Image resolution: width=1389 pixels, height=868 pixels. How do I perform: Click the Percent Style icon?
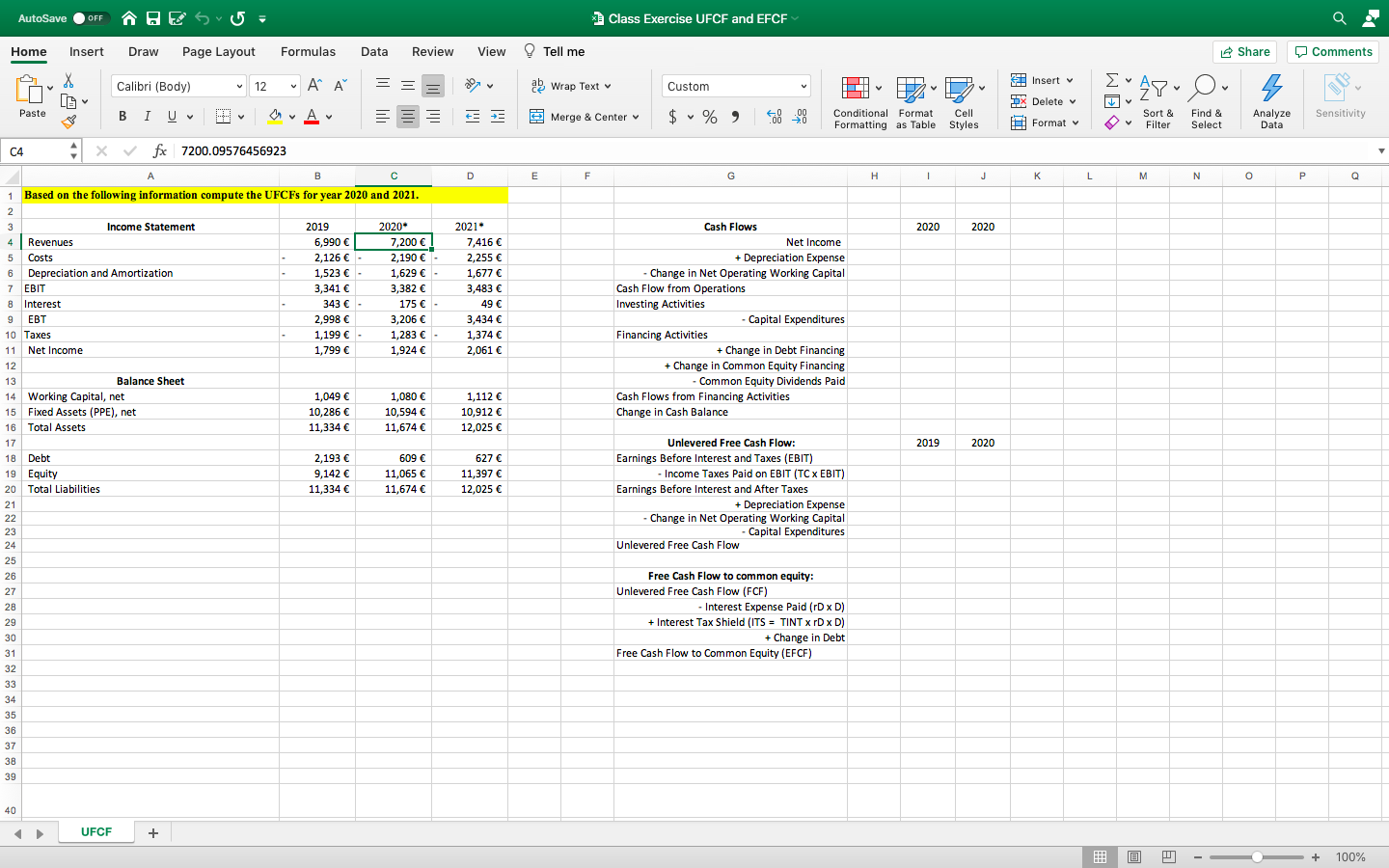pos(710,117)
